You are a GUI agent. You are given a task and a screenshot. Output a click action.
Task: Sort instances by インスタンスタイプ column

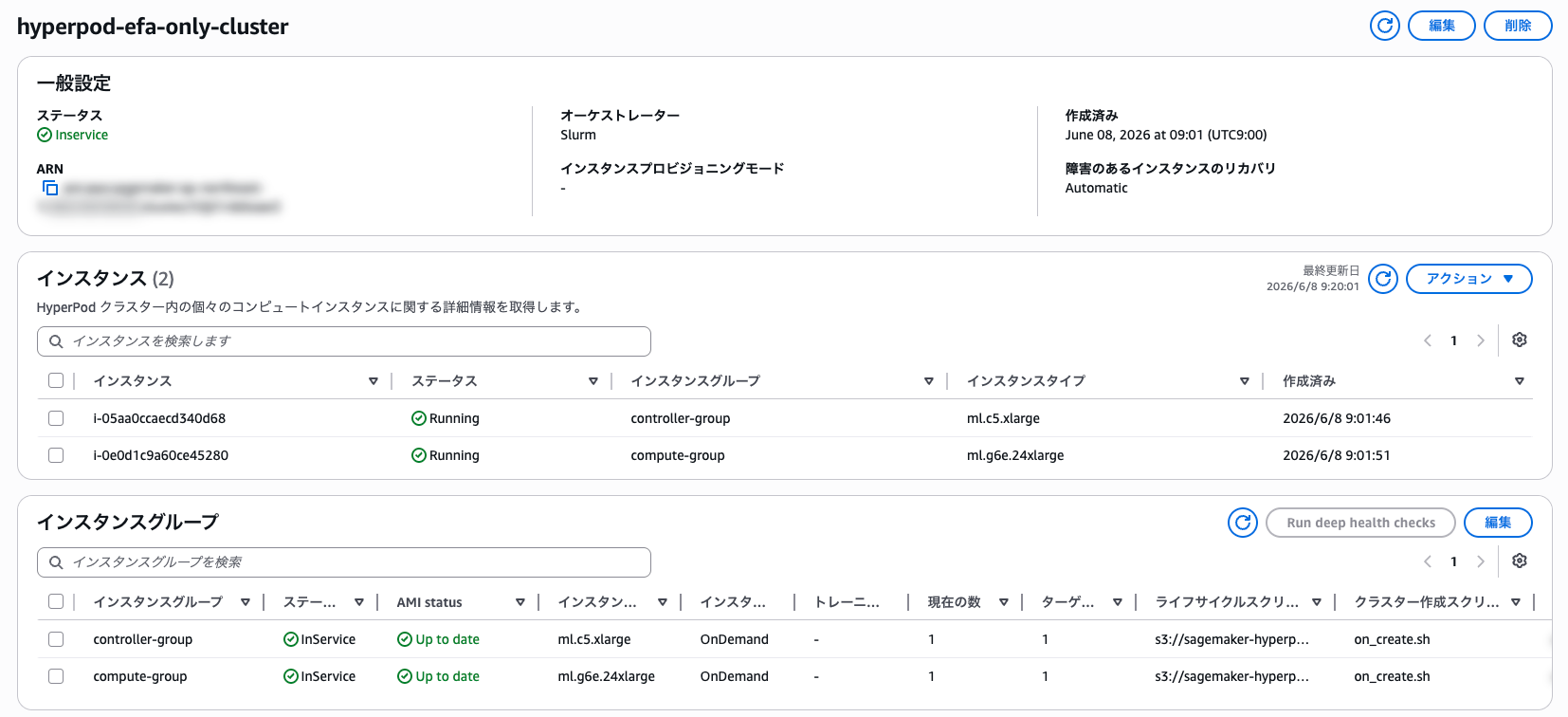click(1244, 381)
